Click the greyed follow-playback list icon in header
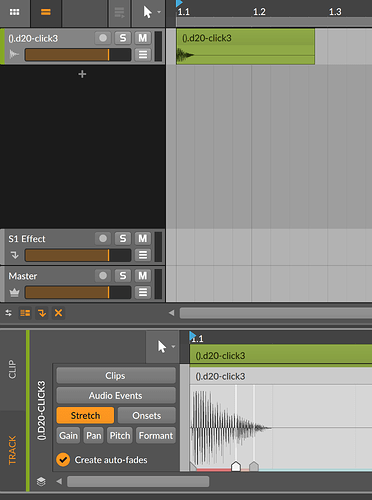This screenshot has height=500, width=372. [119, 12]
